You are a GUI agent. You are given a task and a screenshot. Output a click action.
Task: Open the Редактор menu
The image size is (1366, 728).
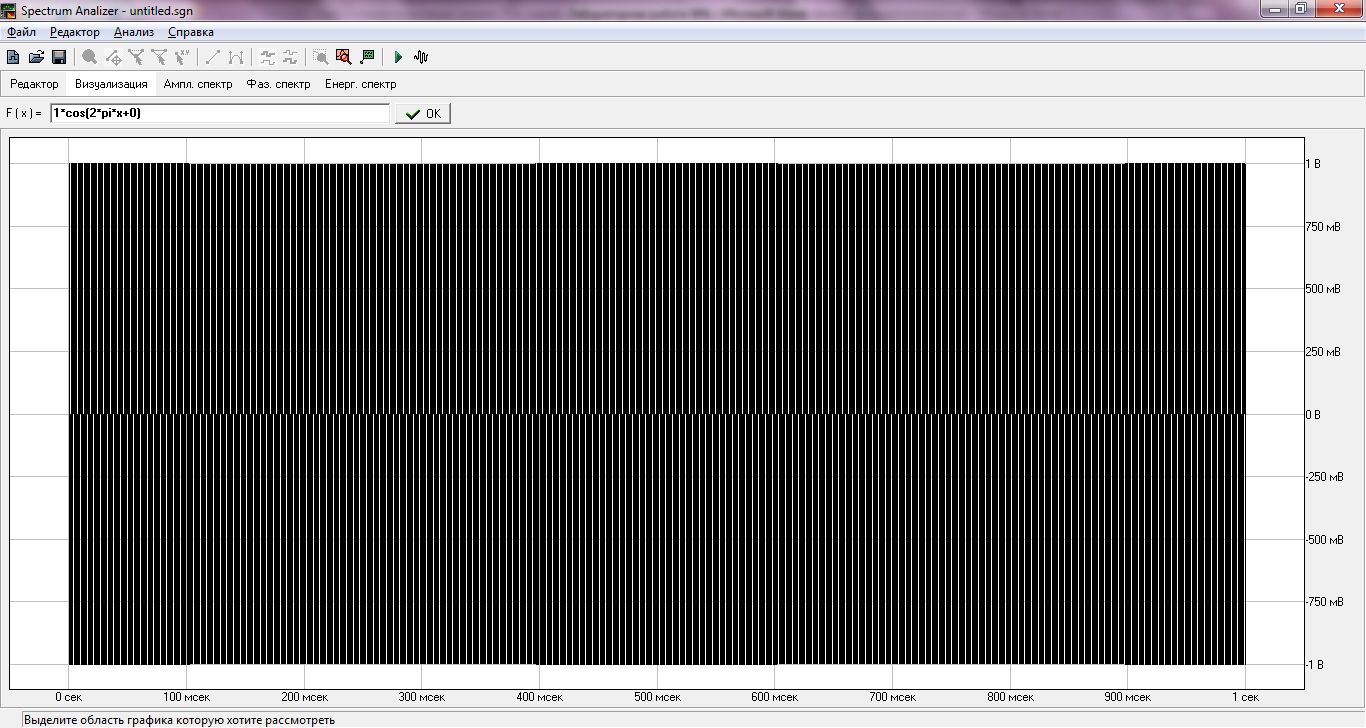pyautogui.click(x=75, y=32)
